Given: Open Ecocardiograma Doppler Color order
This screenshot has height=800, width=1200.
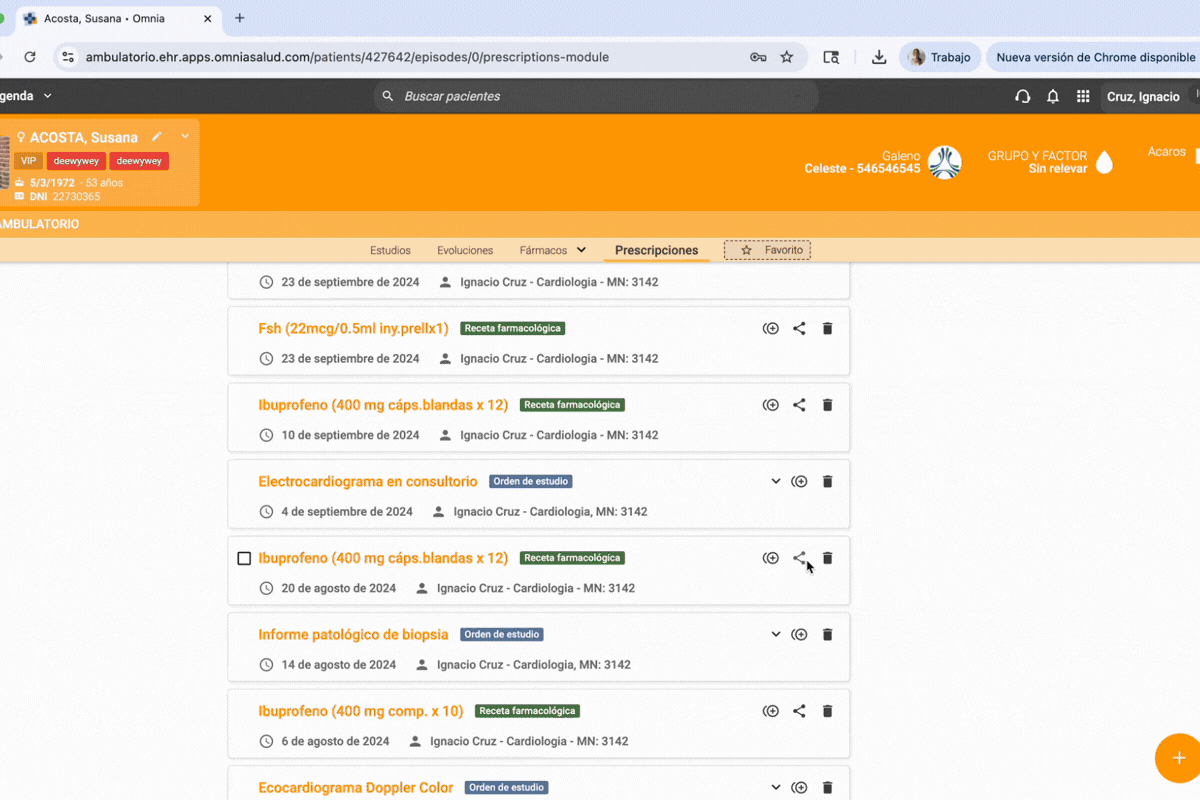Looking at the screenshot, I should [355, 788].
